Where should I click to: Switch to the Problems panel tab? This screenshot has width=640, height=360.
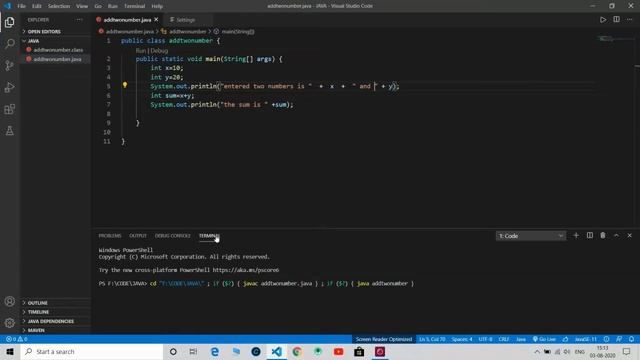point(110,236)
